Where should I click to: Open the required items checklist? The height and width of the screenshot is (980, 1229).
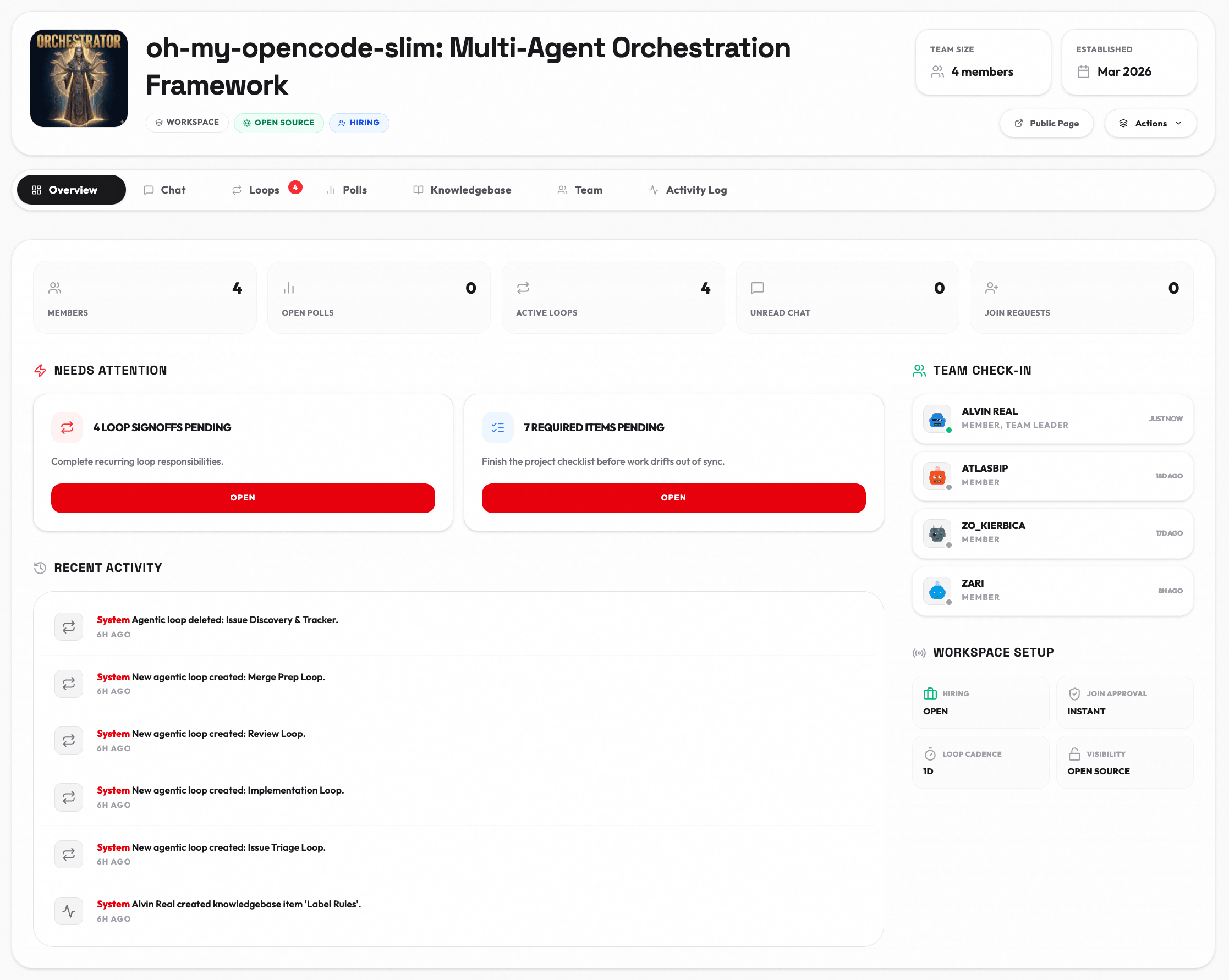pyautogui.click(x=673, y=498)
